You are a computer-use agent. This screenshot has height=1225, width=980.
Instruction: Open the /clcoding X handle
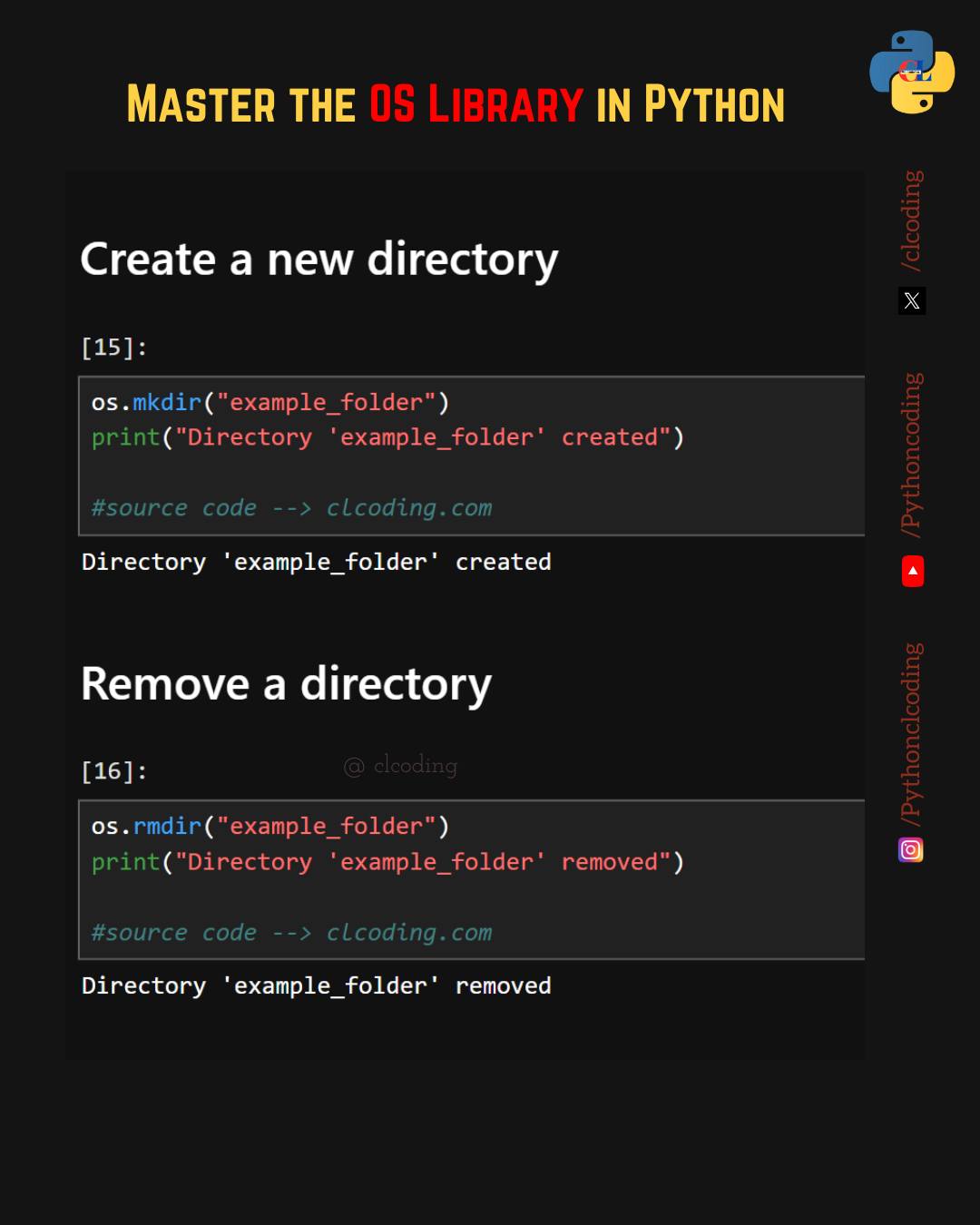pyautogui.click(x=911, y=220)
